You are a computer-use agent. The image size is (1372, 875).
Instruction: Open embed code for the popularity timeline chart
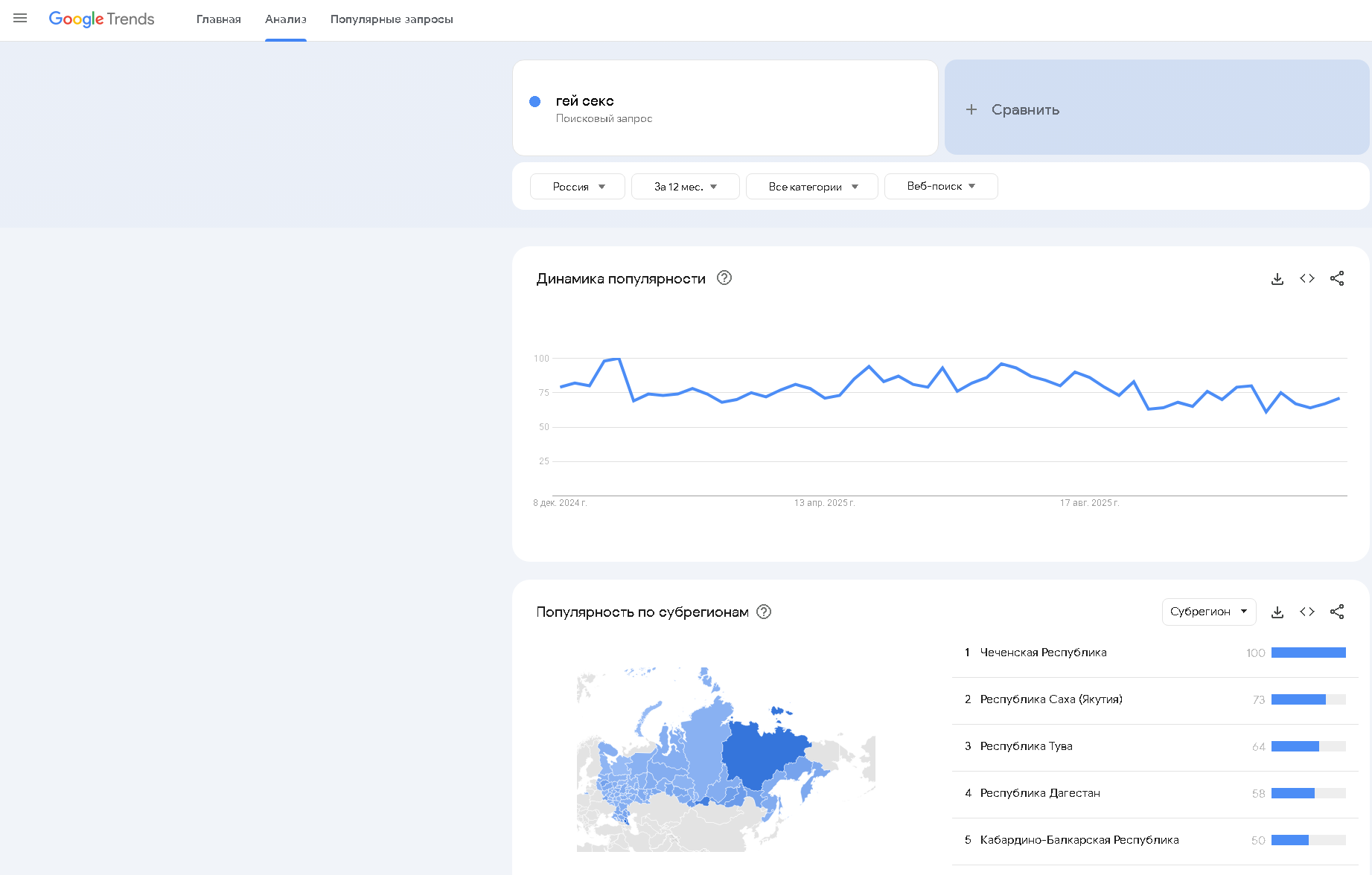click(x=1306, y=278)
